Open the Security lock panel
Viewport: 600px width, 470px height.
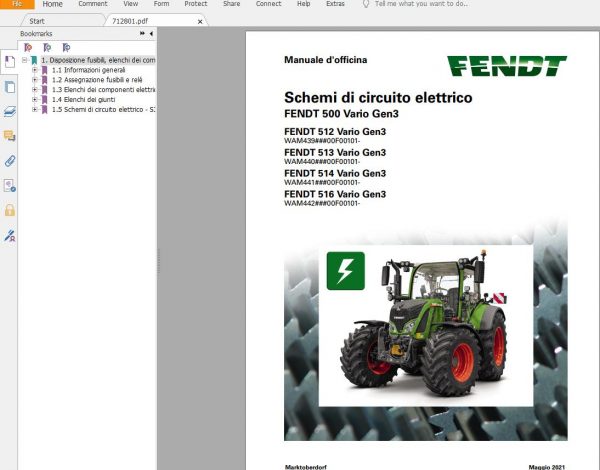(x=10, y=210)
